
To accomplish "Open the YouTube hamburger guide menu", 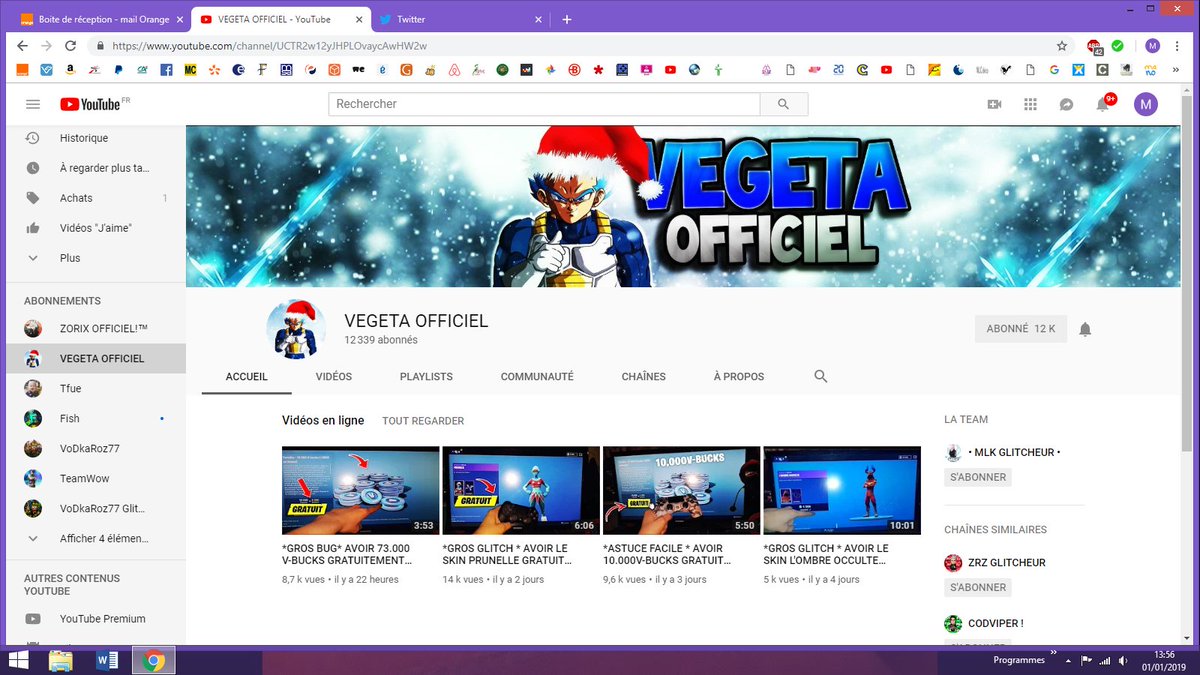I will tap(33, 104).
